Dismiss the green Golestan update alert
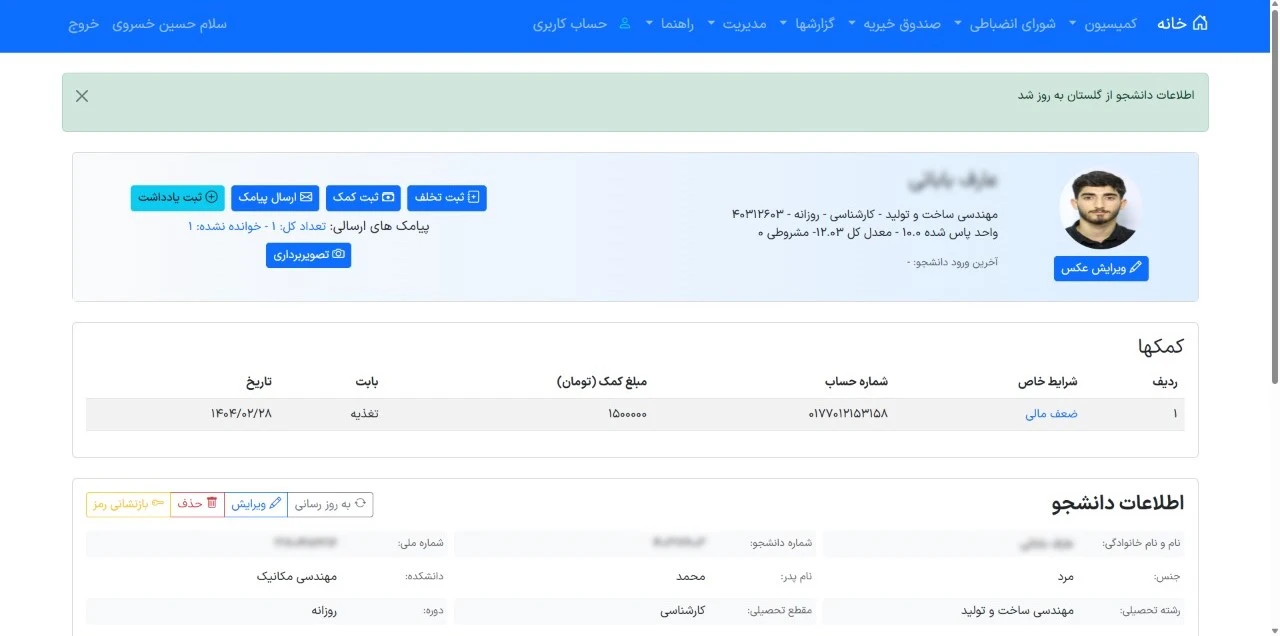Screen dimensions: 1280x636 point(82,96)
